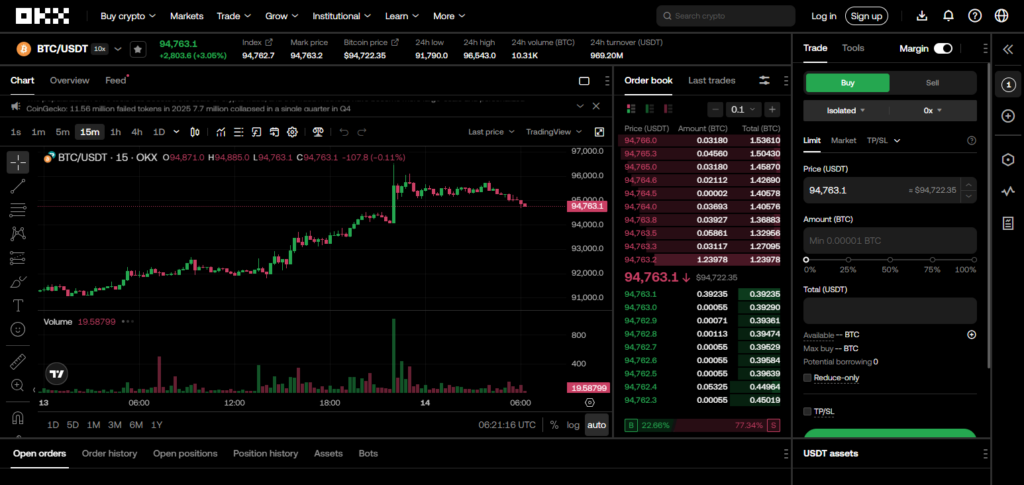Check the Reduce-only checkbox
The width and height of the screenshot is (1024, 485).
point(807,377)
